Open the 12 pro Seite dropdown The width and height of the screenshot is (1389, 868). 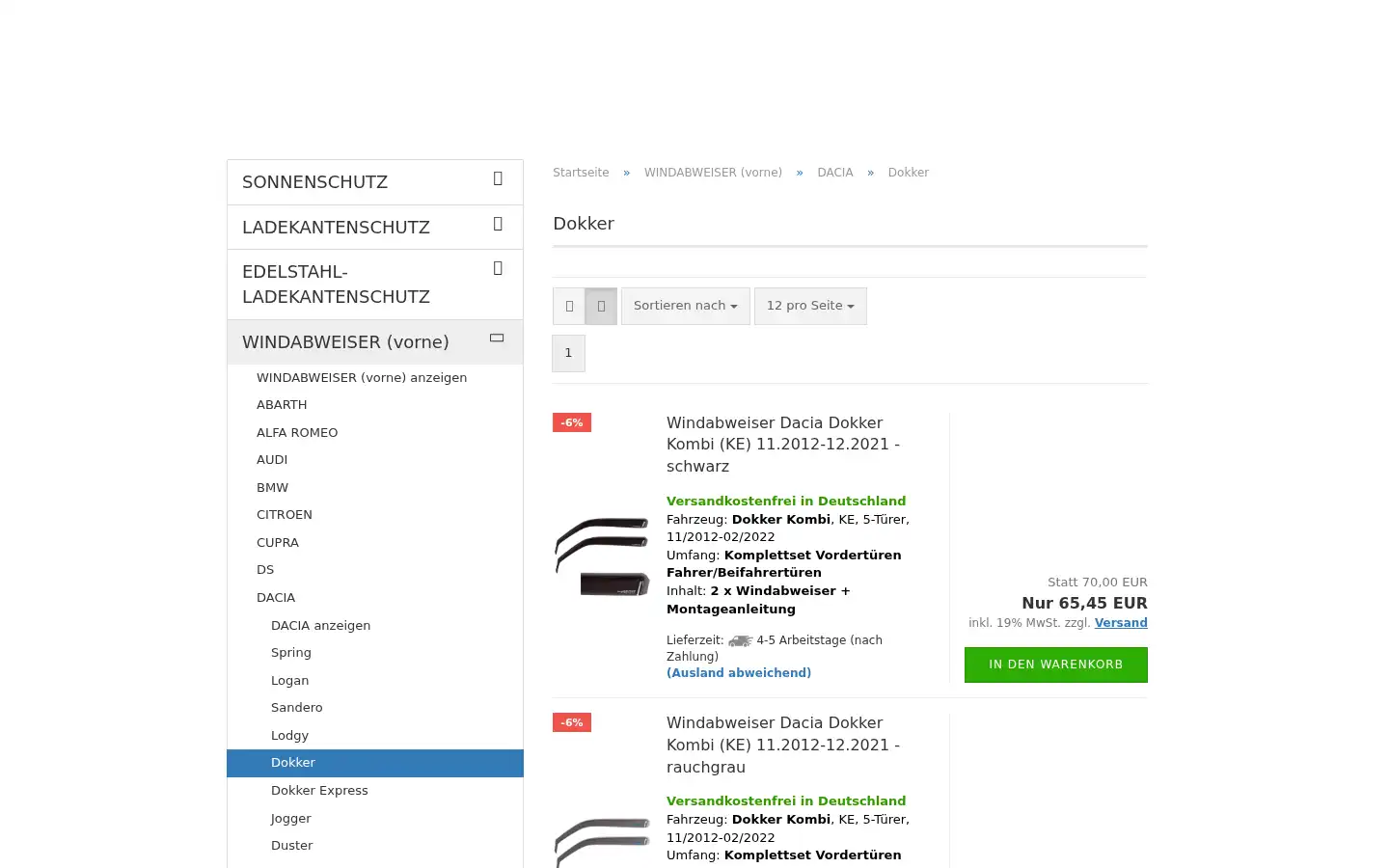(x=810, y=306)
